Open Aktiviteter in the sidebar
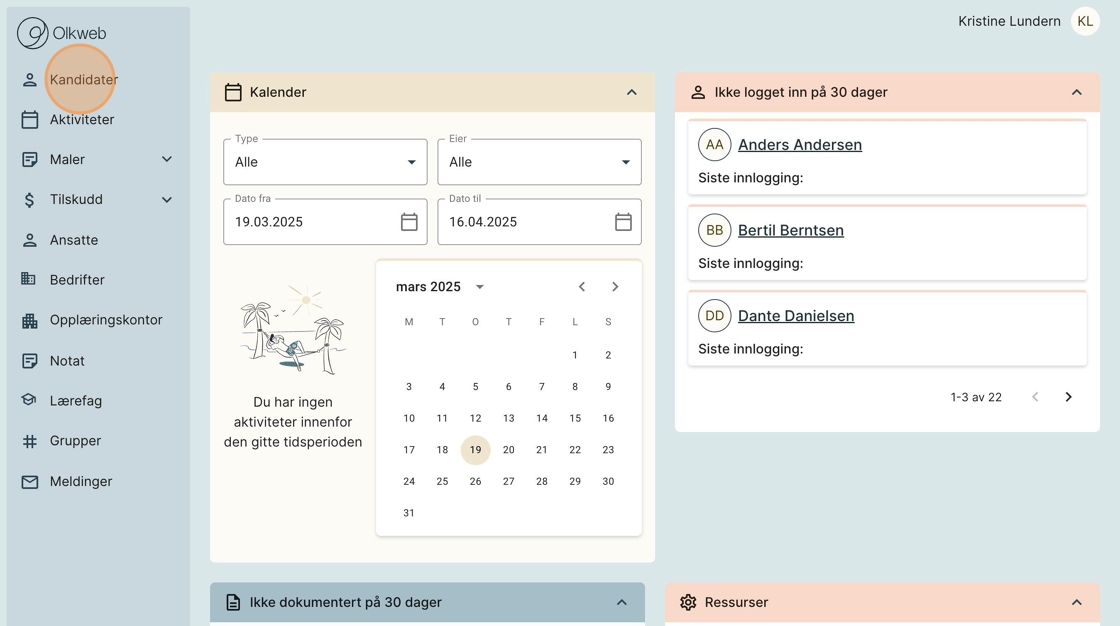 click(81, 119)
